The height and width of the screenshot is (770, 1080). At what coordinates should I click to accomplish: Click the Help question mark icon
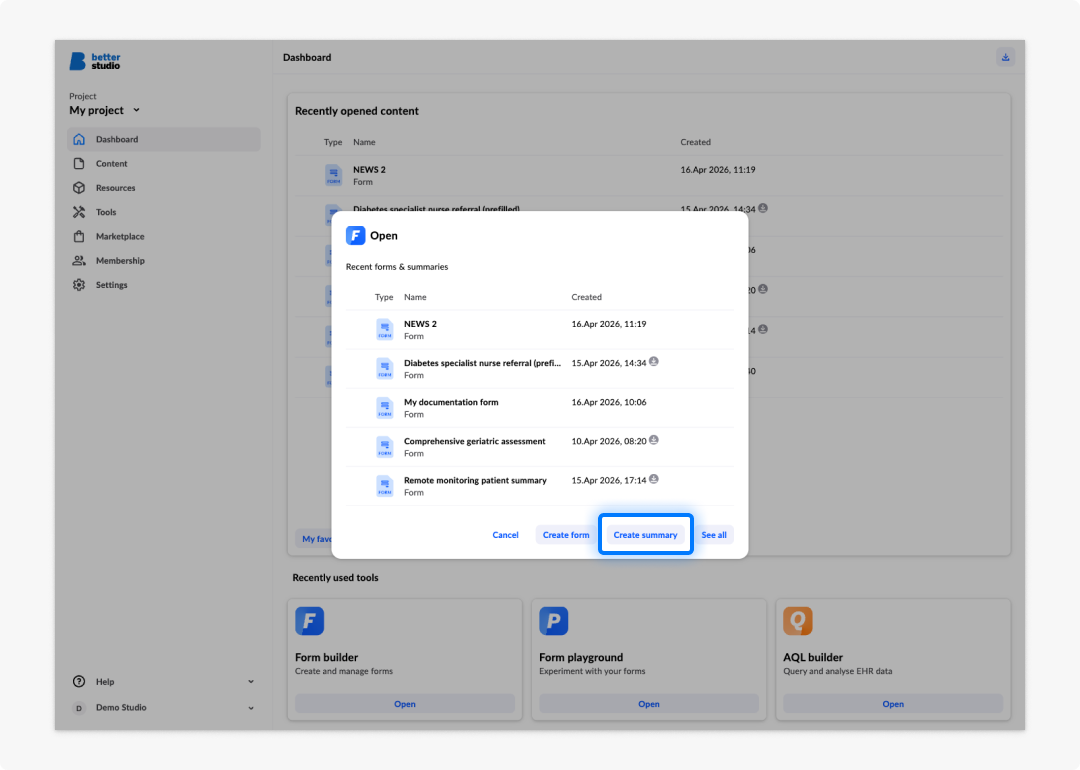[79, 681]
